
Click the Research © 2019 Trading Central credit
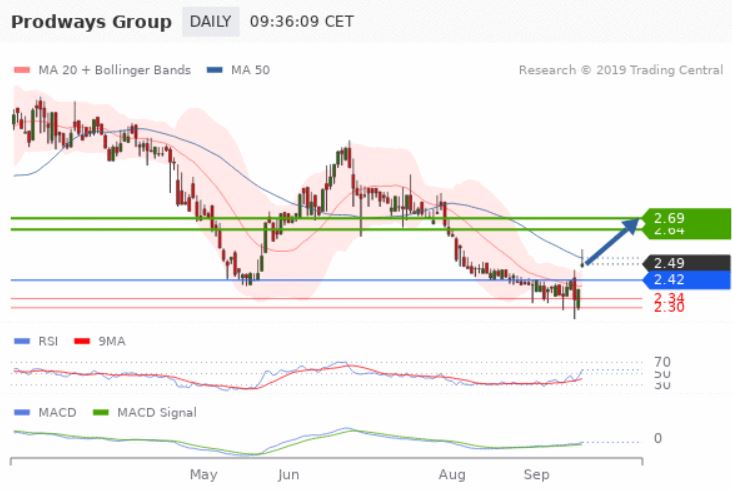pos(621,70)
